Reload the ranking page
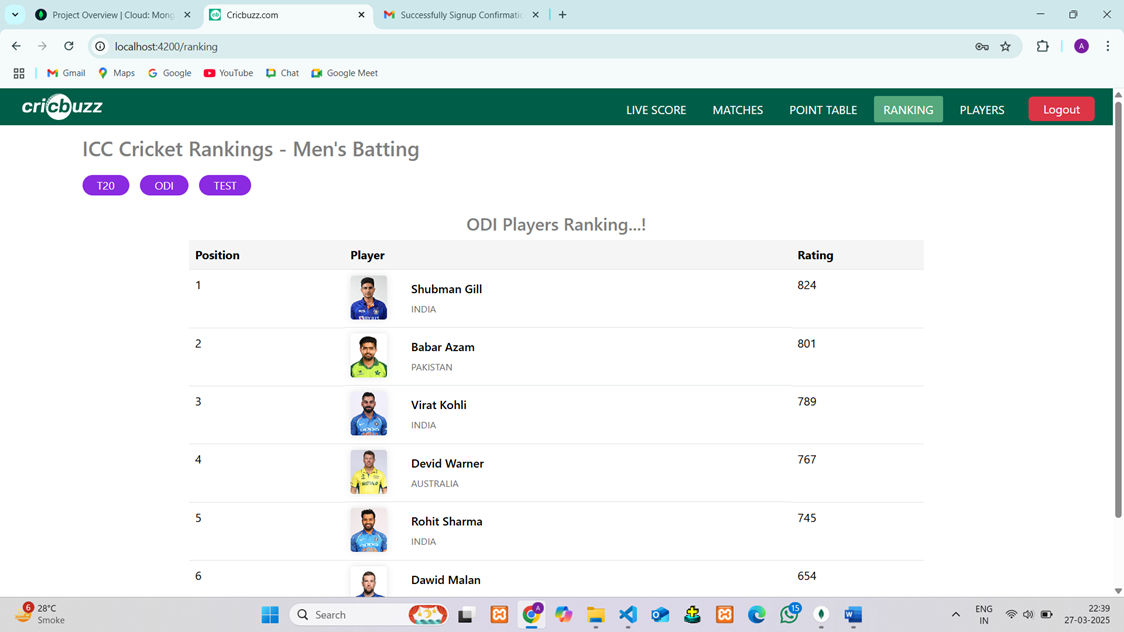 tap(68, 46)
